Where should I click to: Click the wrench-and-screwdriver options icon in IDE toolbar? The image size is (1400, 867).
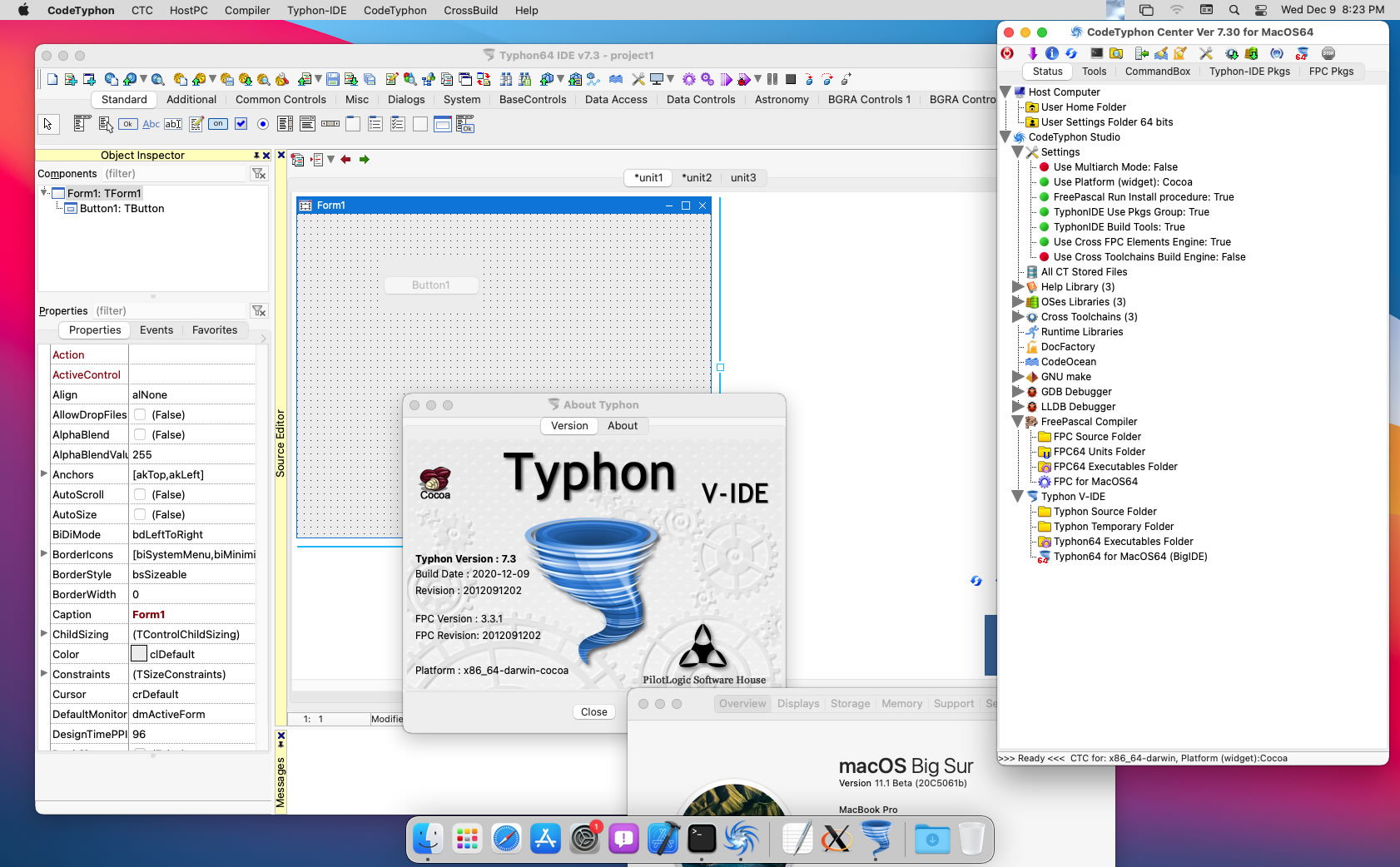[638, 79]
